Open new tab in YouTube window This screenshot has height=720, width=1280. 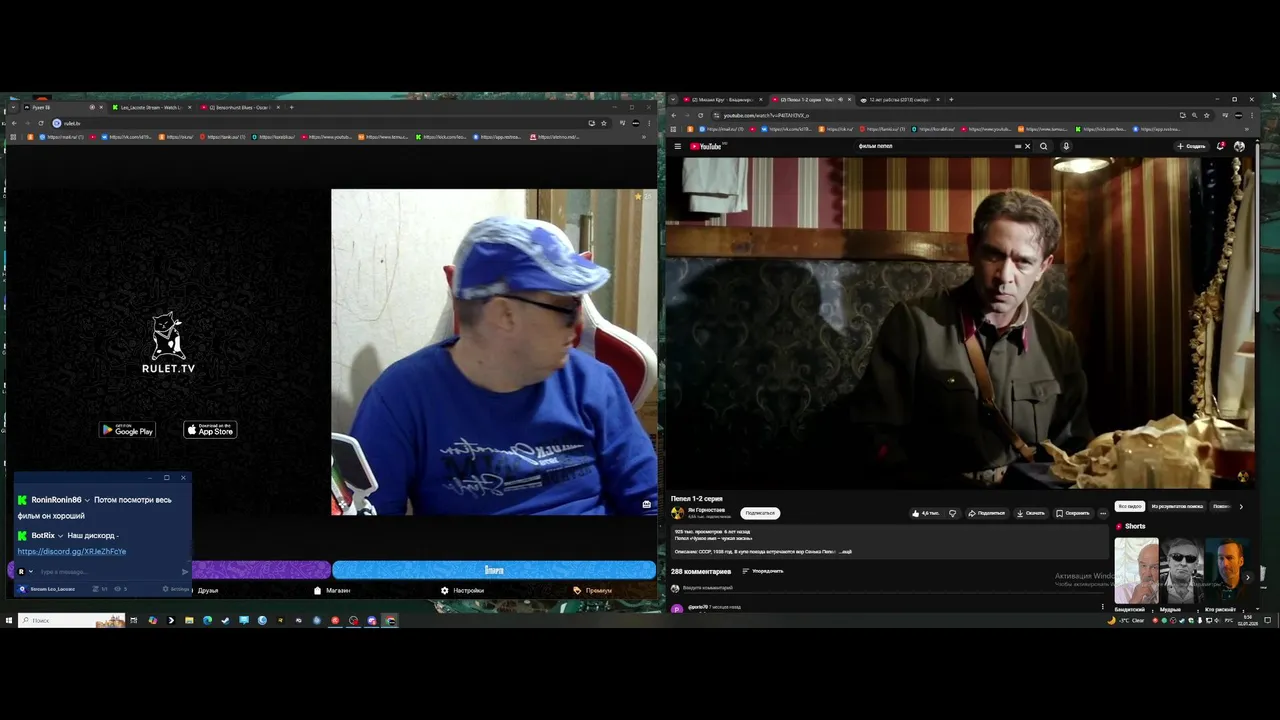pyautogui.click(x=951, y=100)
